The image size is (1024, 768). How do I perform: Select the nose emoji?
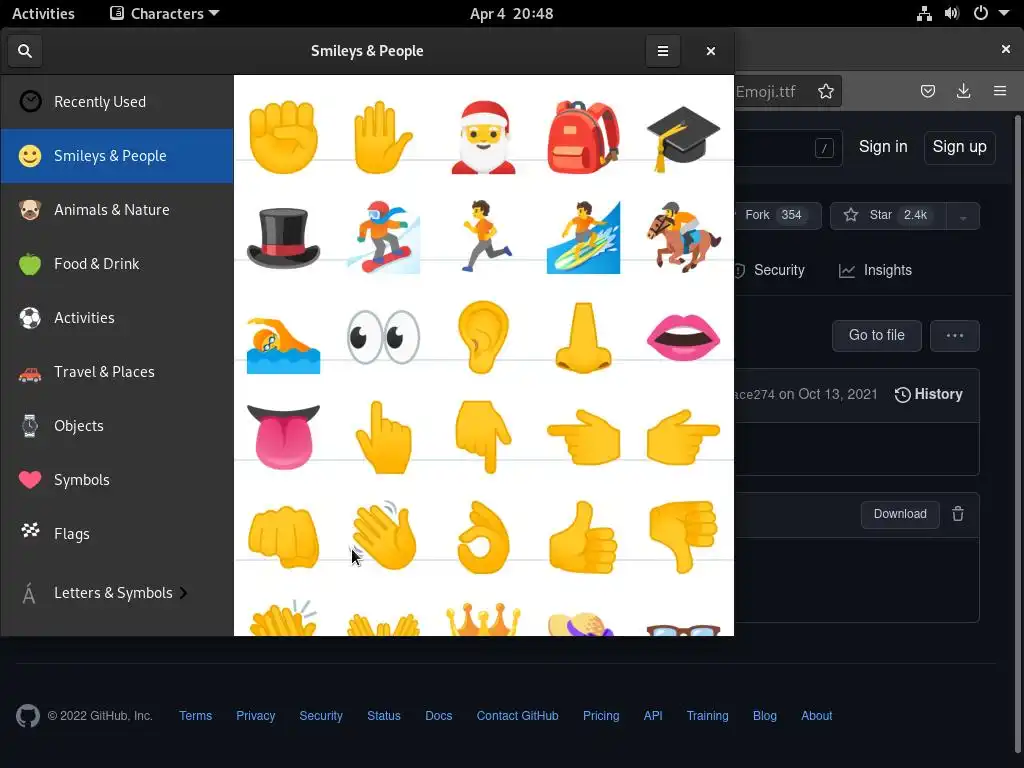(x=583, y=337)
